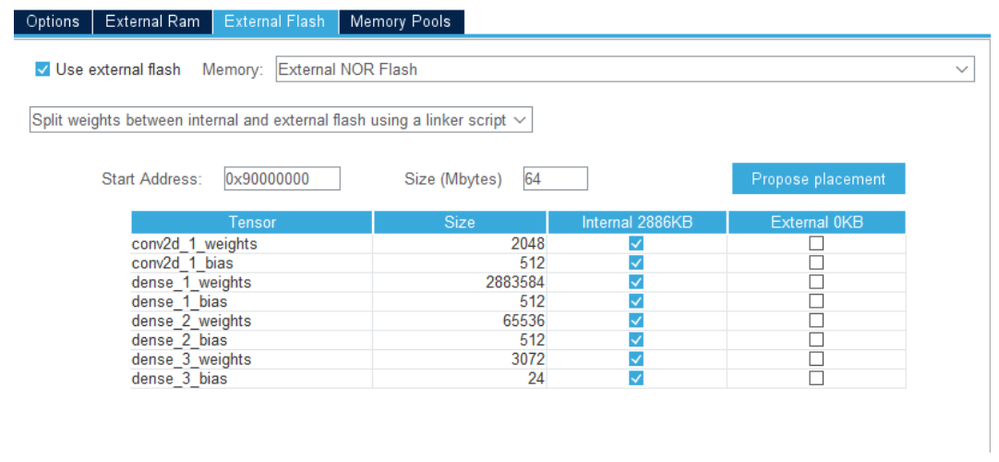Uncheck Internal for conv2d_1_weights
Viewport: 999px width, 462px height.
coord(636,244)
